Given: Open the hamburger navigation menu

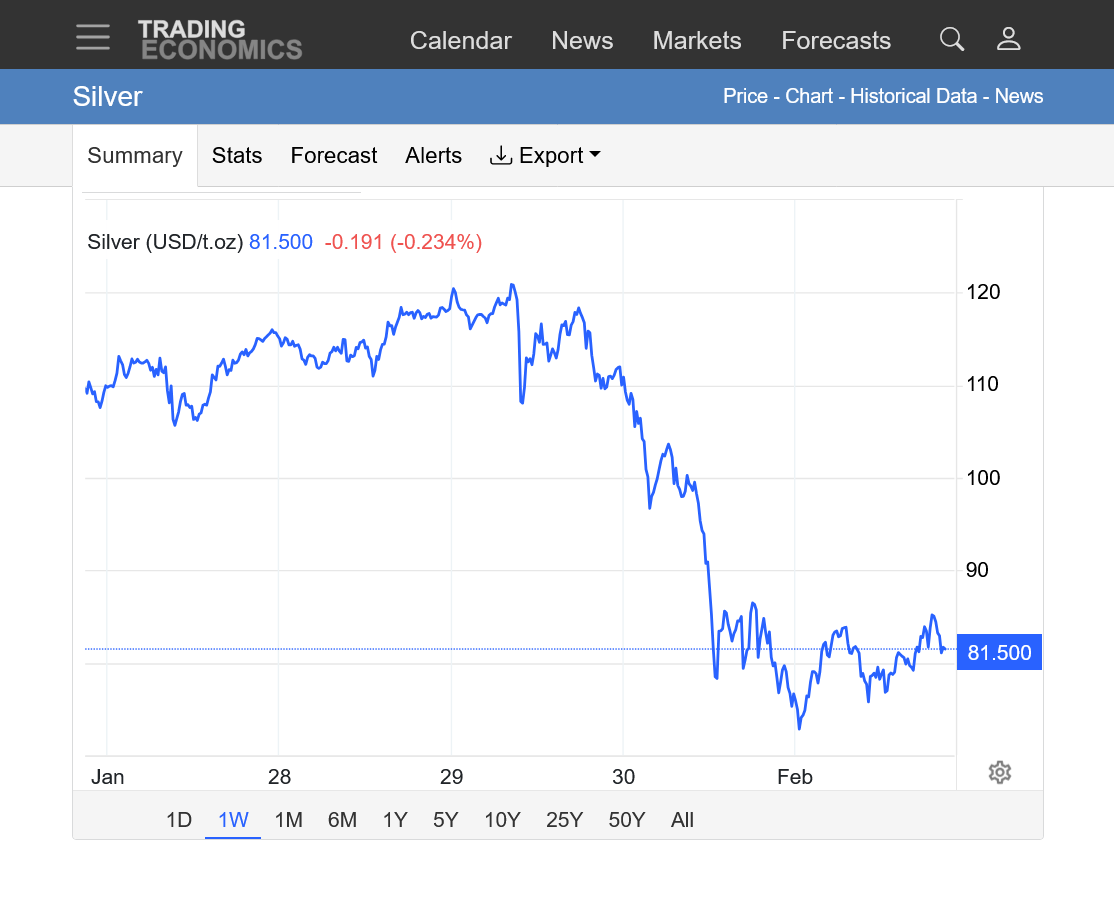Looking at the screenshot, I should pyautogui.click(x=93, y=38).
